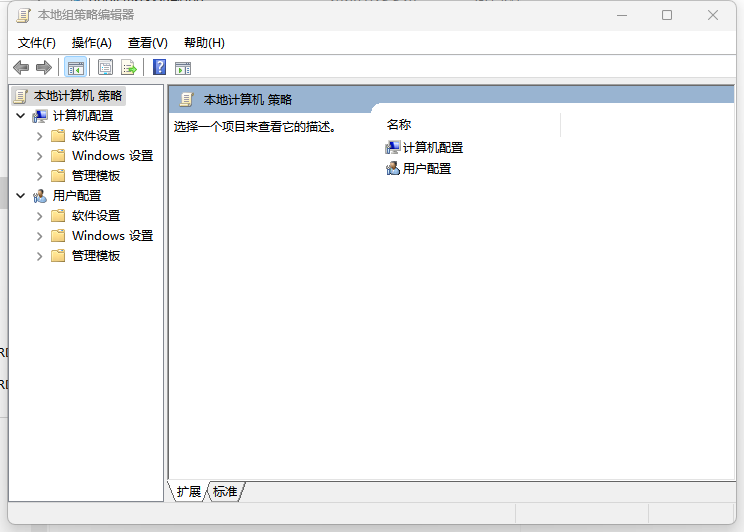Image resolution: width=744 pixels, height=532 pixels.
Task: Open the 查看(V) menu
Action: tap(148, 43)
